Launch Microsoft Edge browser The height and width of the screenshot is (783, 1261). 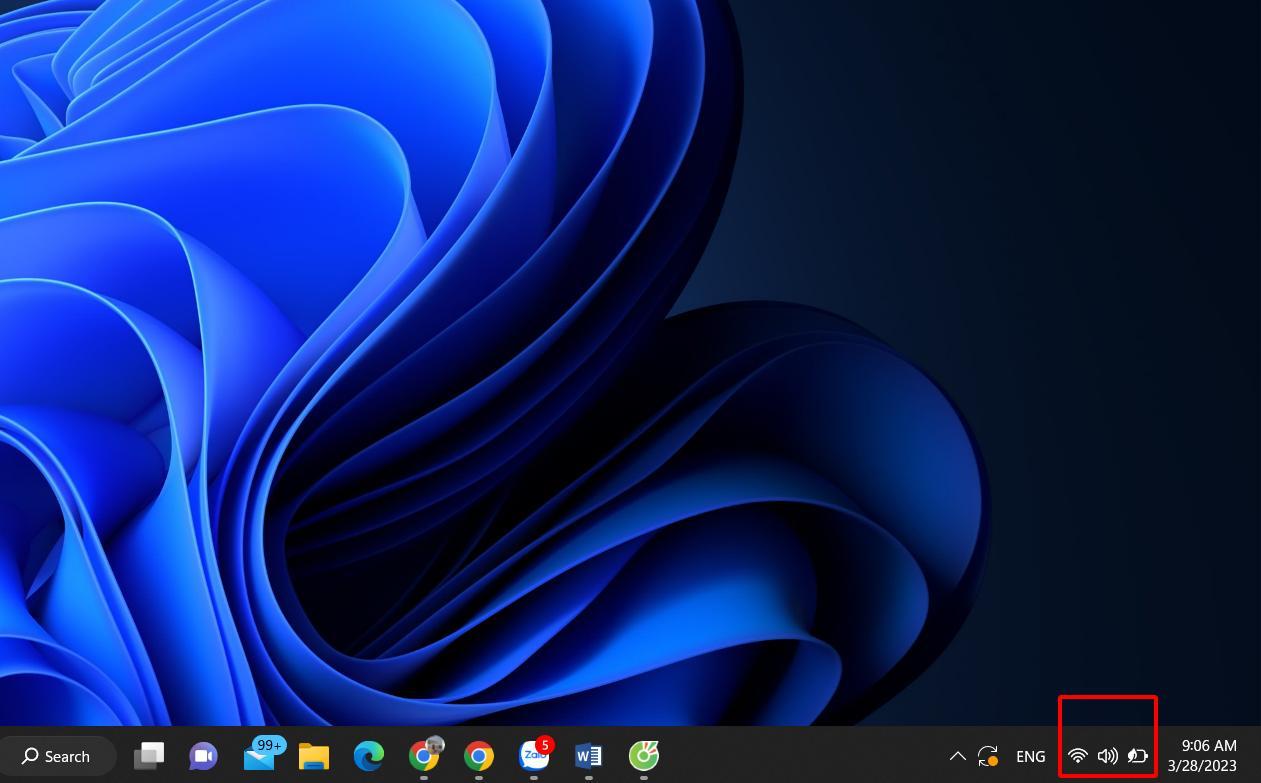pos(369,756)
